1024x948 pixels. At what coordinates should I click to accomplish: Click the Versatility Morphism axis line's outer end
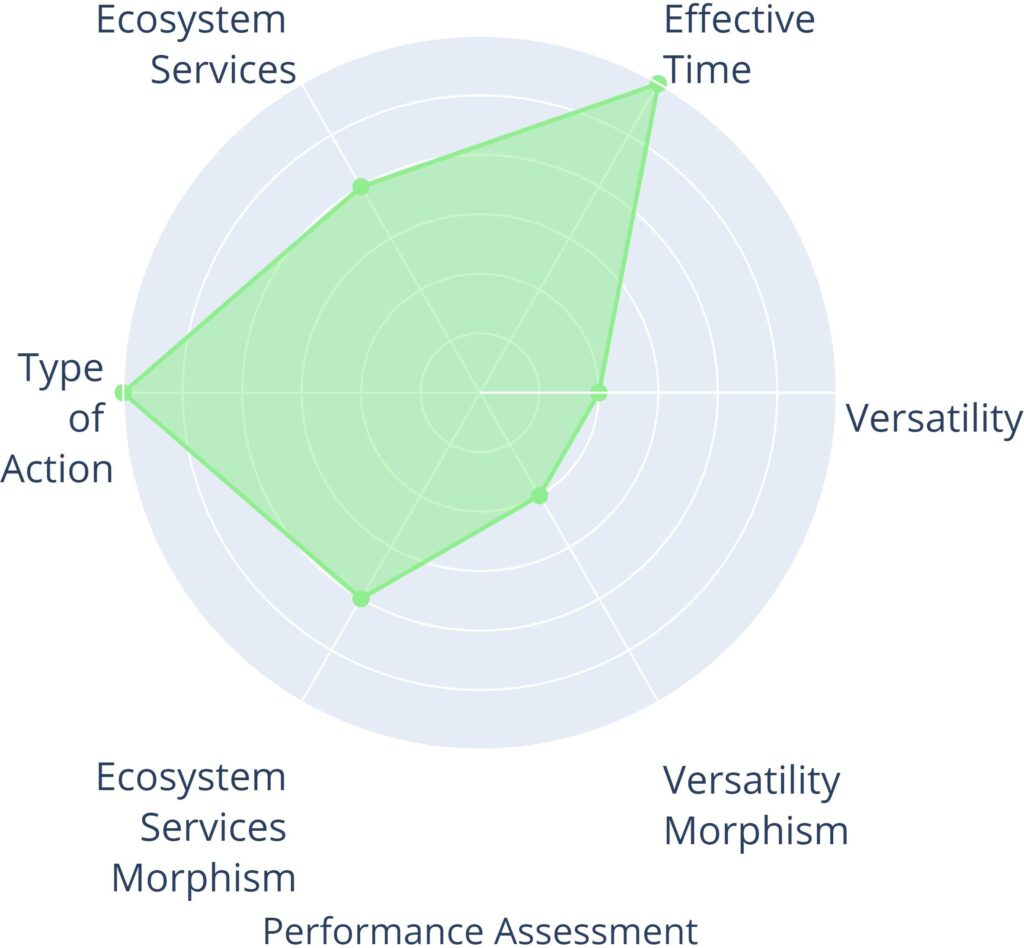[656, 698]
